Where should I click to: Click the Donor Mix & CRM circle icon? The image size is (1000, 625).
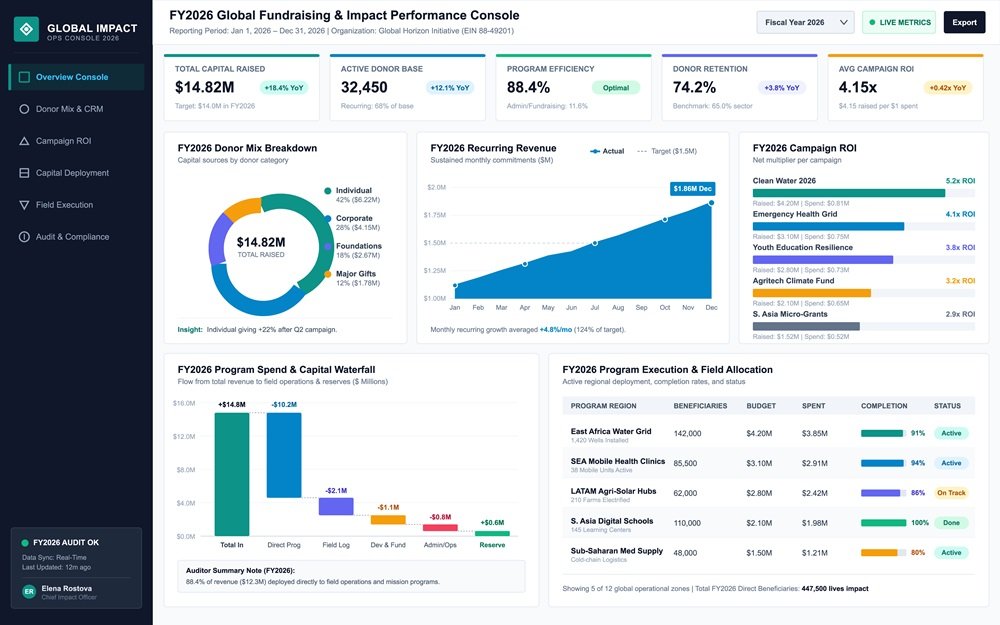(24, 109)
